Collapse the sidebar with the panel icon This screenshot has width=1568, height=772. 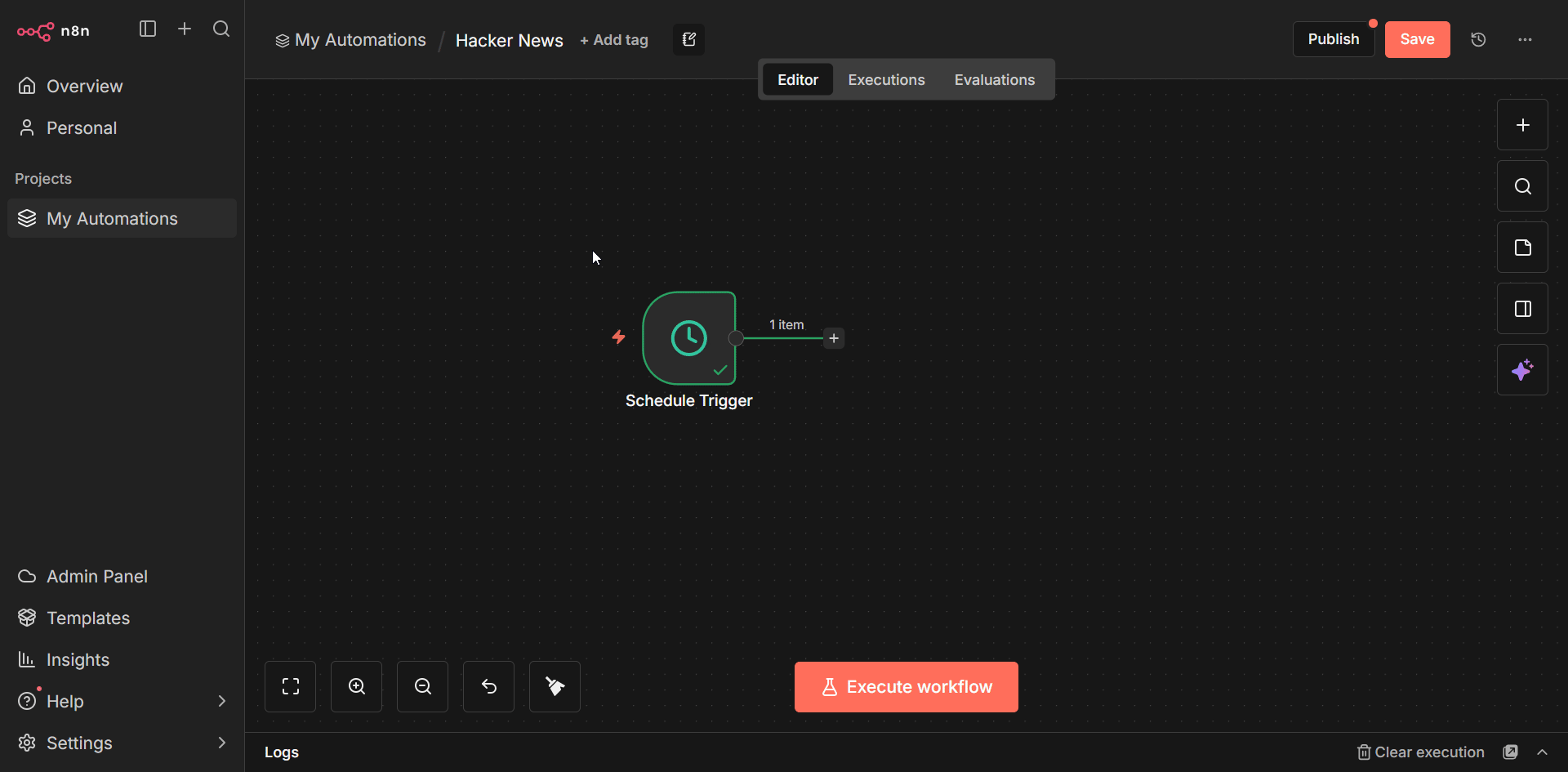[x=148, y=29]
